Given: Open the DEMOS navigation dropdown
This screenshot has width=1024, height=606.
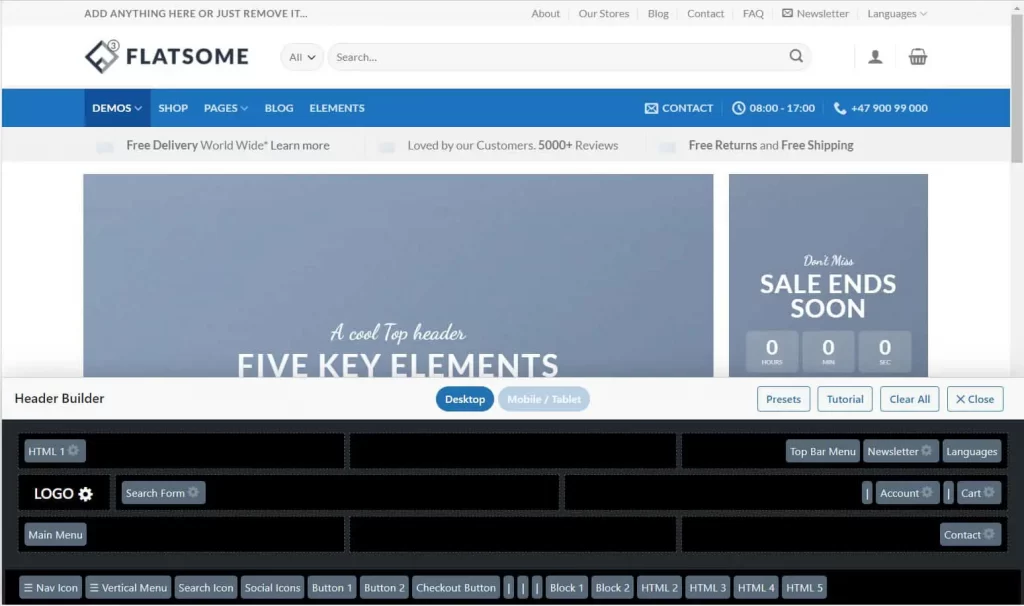Looking at the screenshot, I should pyautogui.click(x=116, y=107).
